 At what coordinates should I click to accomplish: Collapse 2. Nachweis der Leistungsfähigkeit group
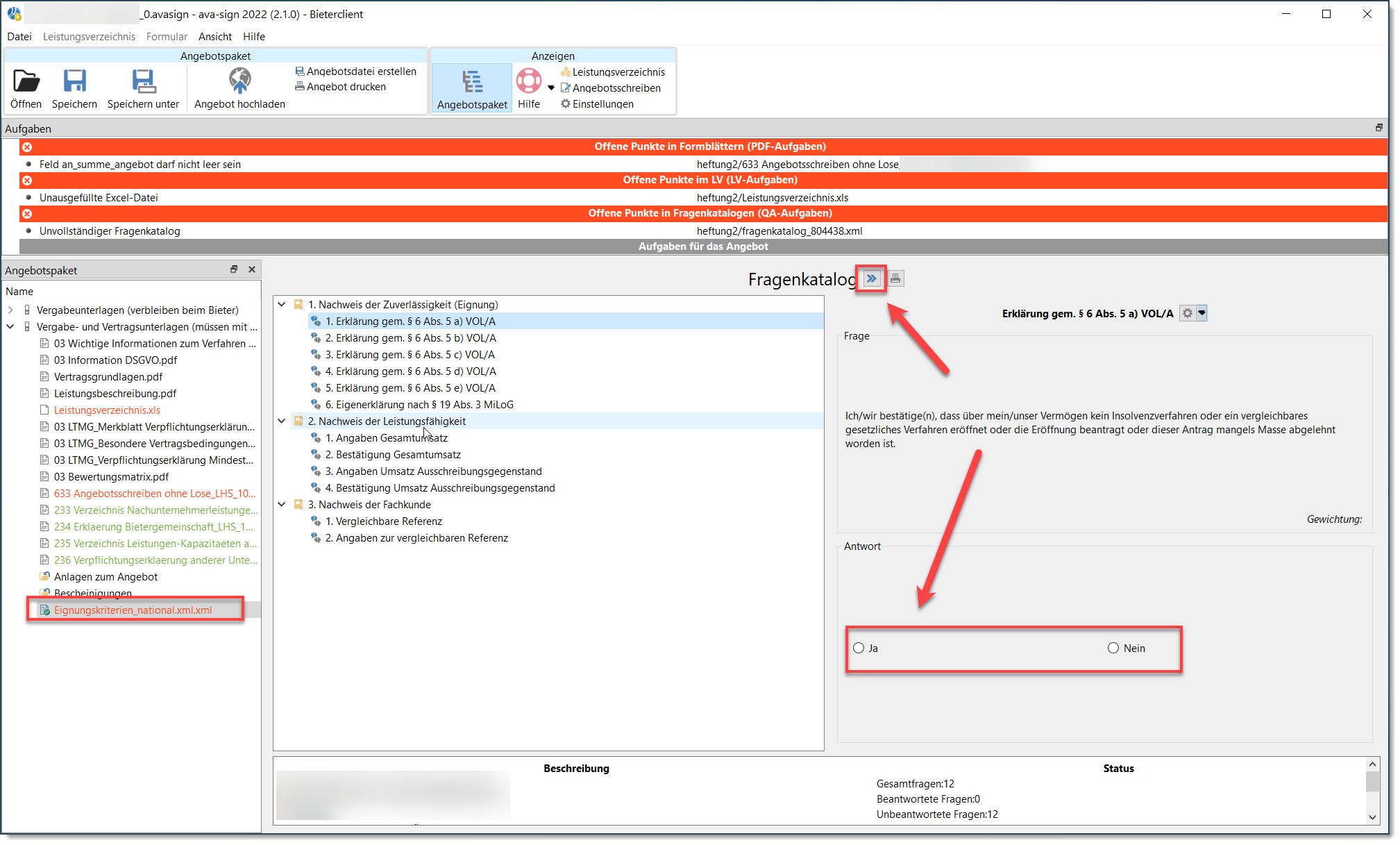point(282,421)
